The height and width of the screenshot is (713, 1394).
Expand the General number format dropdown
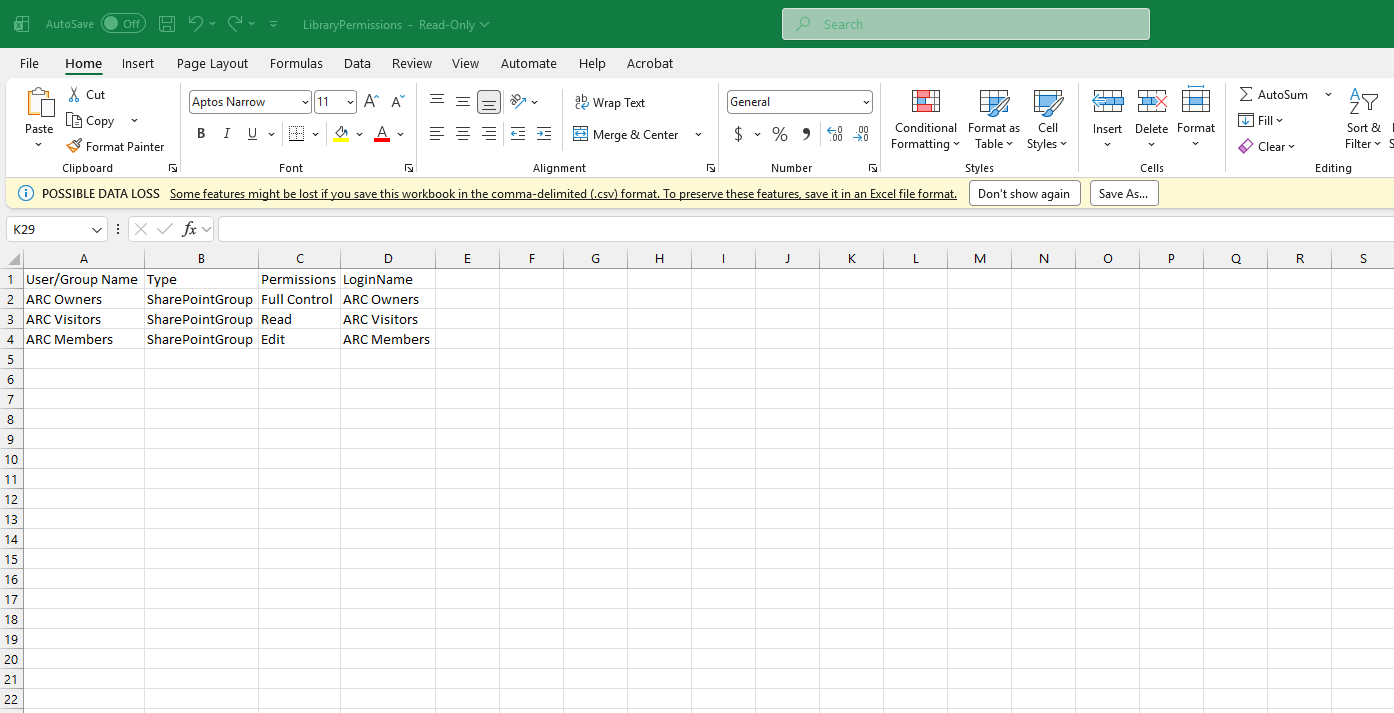click(866, 102)
